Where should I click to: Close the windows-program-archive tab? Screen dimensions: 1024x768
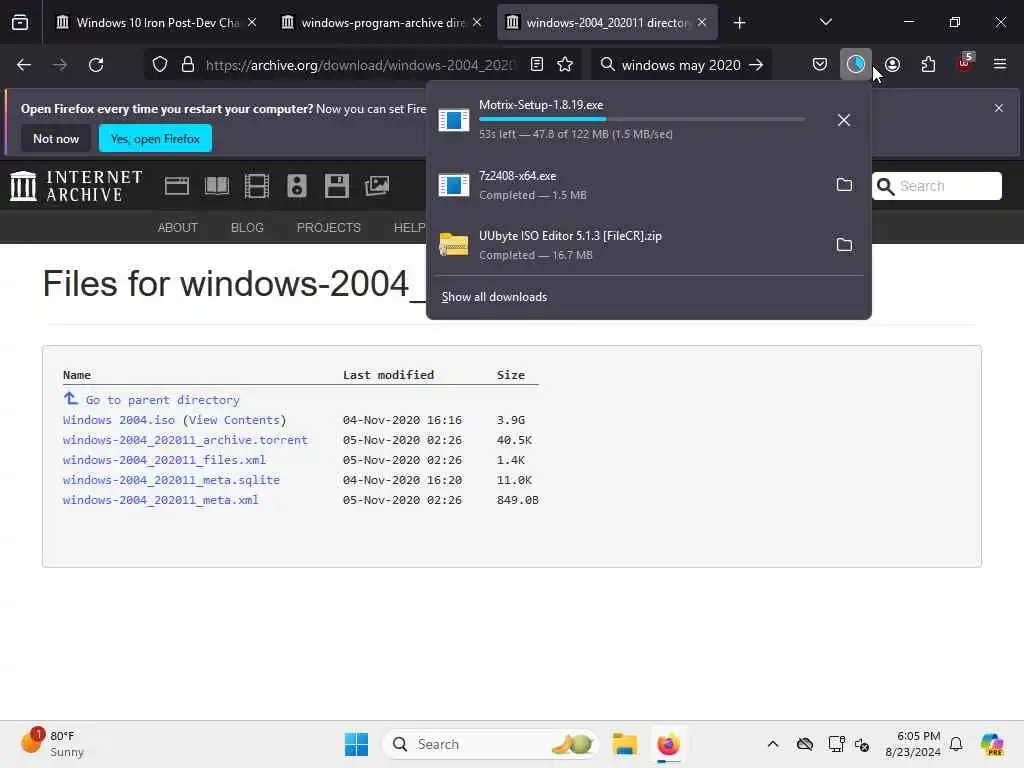(477, 22)
